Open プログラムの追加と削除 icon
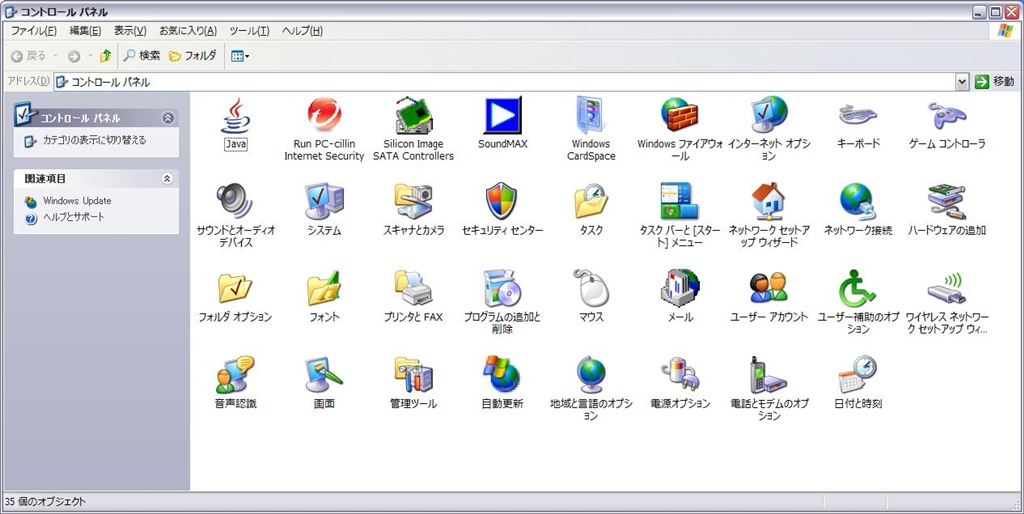The height and width of the screenshot is (514, 1024). click(x=502, y=288)
